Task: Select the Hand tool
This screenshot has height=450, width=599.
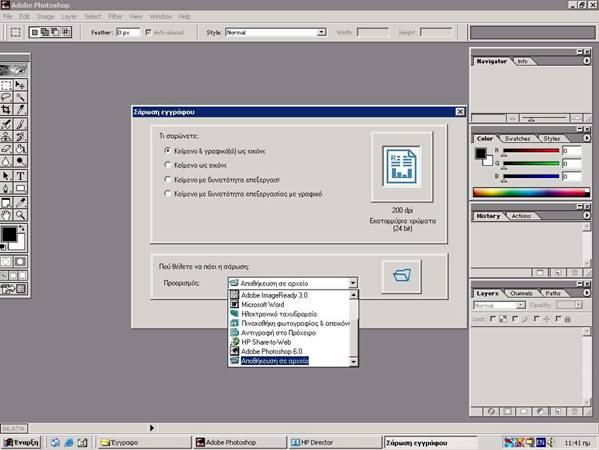Action: (x=6, y=215)
